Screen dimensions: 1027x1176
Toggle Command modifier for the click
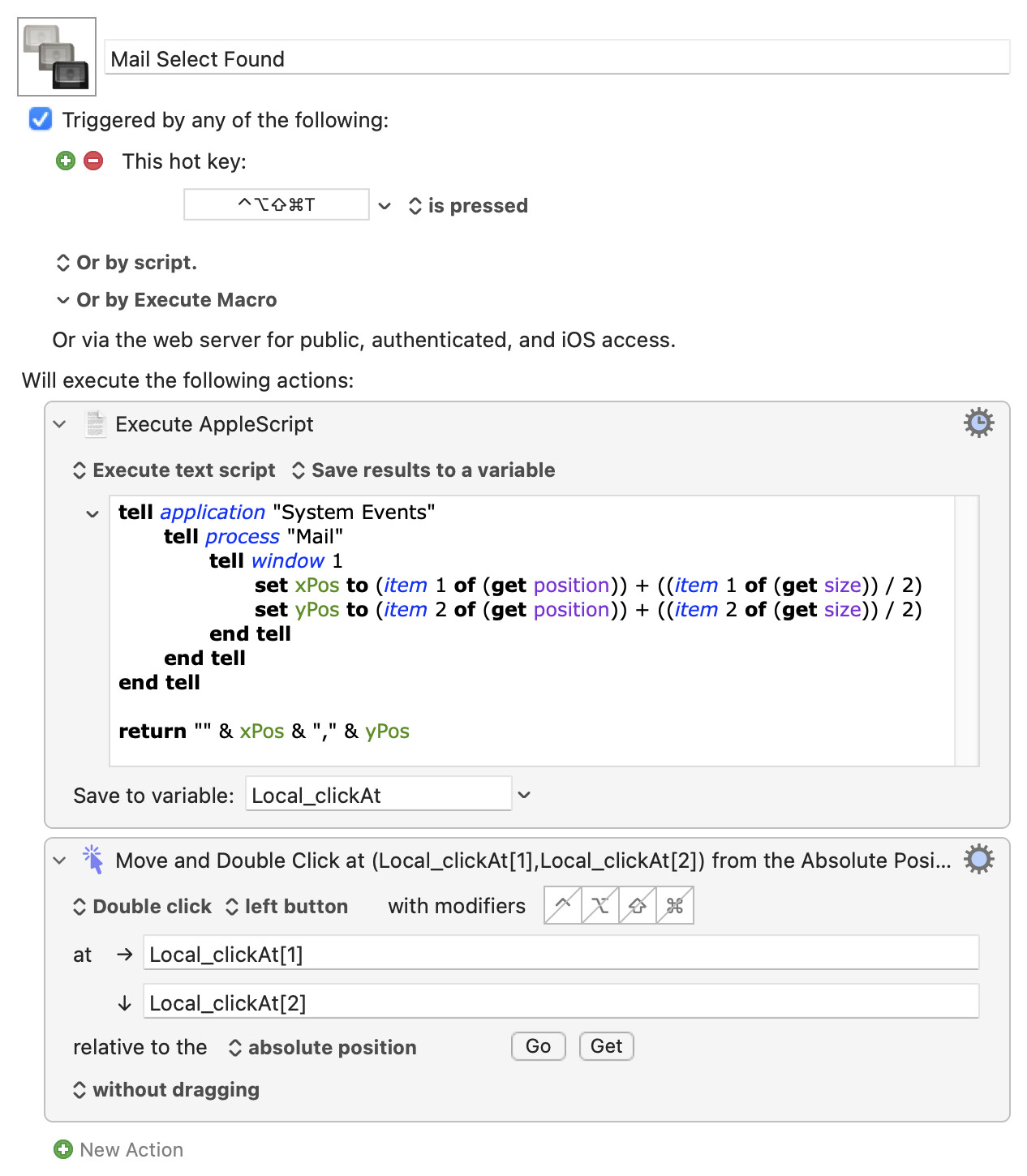coord(675,906)
